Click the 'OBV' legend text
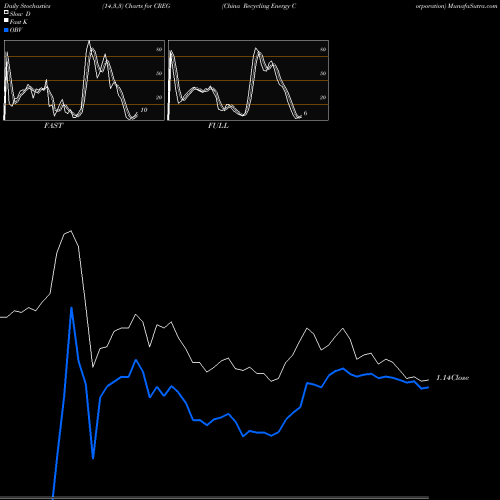Viewport: 500px width, 500px height. 16,30
